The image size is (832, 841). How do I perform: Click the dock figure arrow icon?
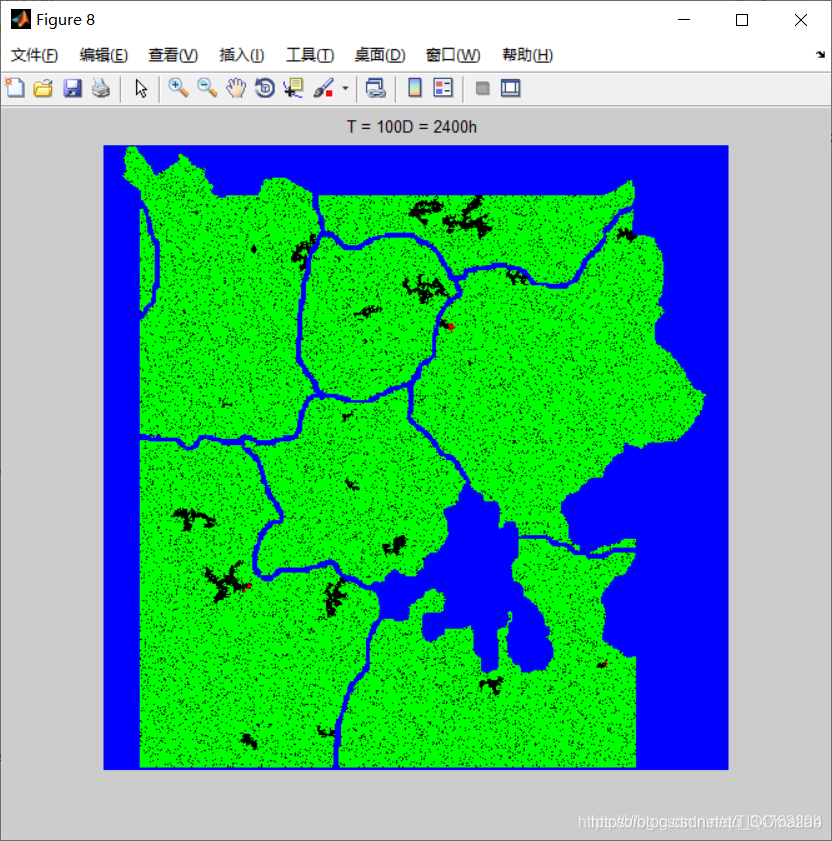(820, 55)
